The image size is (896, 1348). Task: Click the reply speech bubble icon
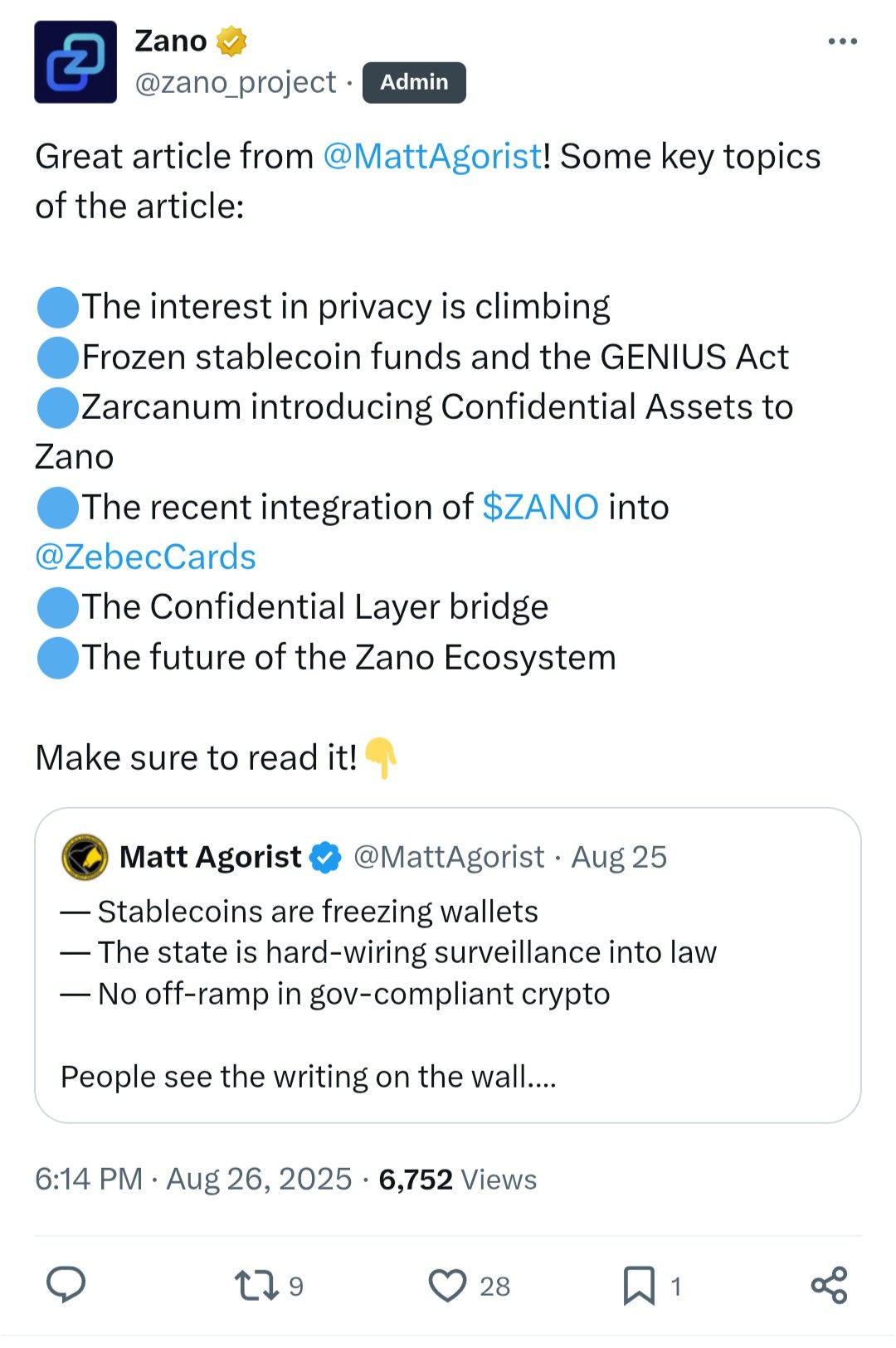[x=66, y=1285]
